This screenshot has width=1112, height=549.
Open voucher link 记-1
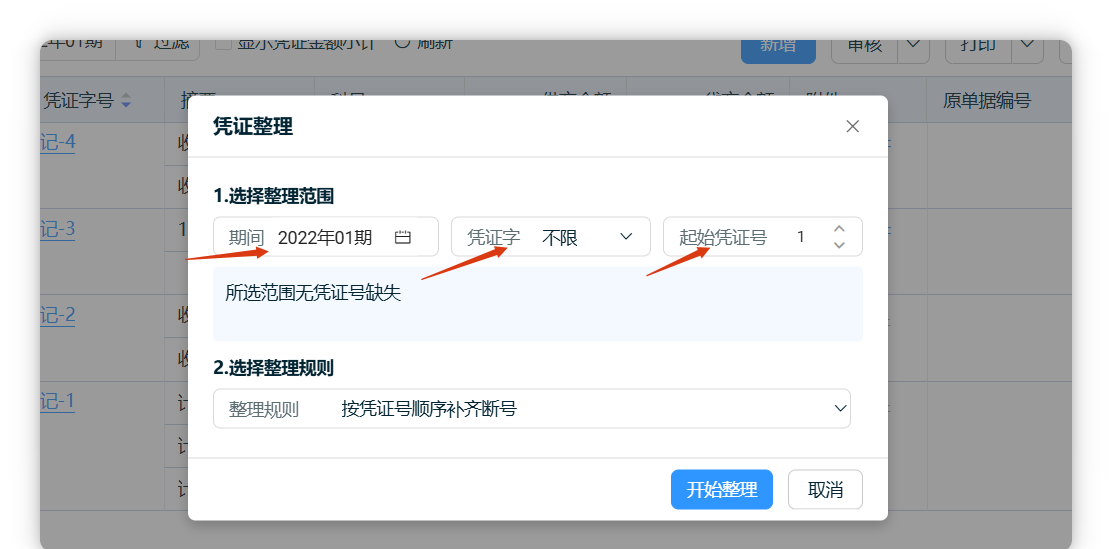click(x=58, y=401)
